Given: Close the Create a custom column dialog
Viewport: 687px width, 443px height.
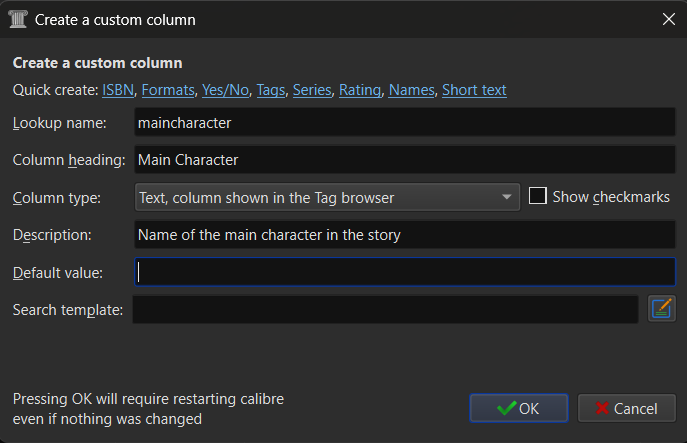Looking at the screenshot, I should pyautogui.click(x=669, y=19).
